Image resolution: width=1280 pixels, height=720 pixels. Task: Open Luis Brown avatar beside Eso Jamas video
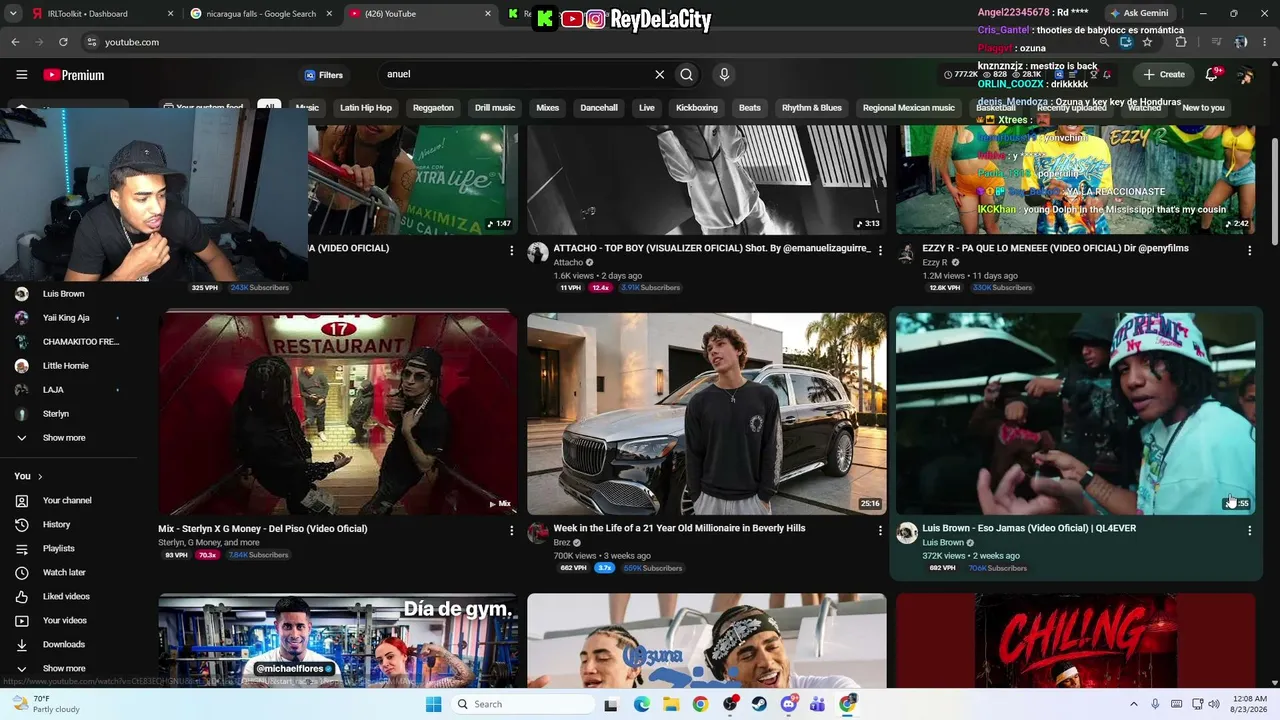point(907,533)
